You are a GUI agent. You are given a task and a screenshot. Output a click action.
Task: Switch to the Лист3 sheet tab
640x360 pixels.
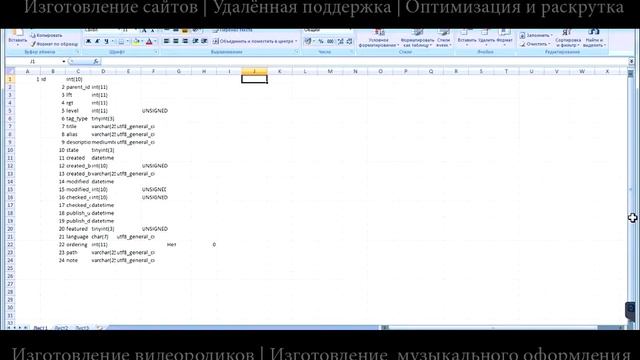point(82,328)
